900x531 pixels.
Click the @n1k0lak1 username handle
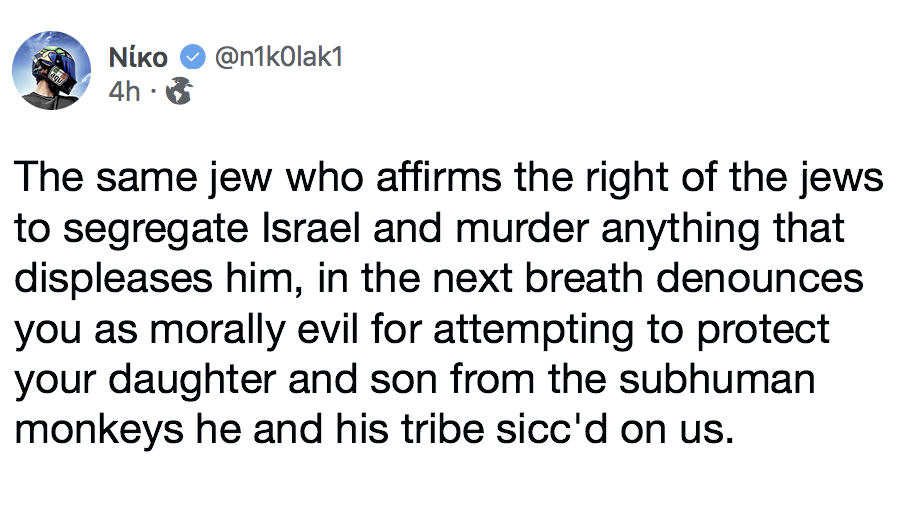tap(275, 58)
